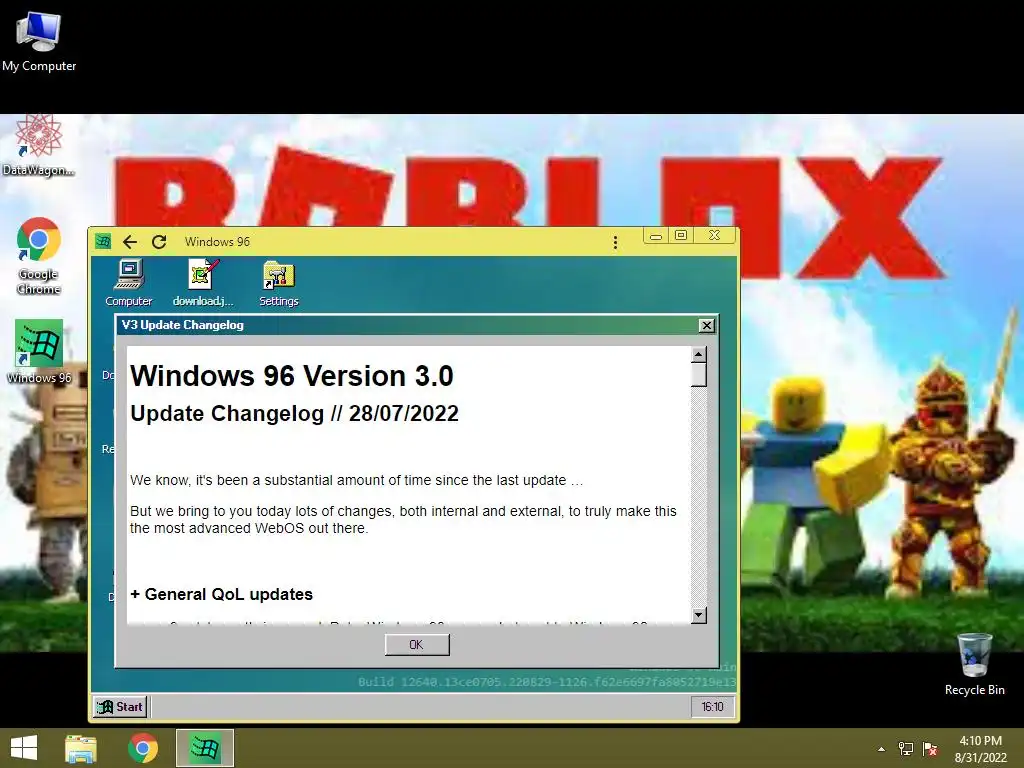
Task: Open the Settings icon inside Windows 96
Action: point(279,283)
